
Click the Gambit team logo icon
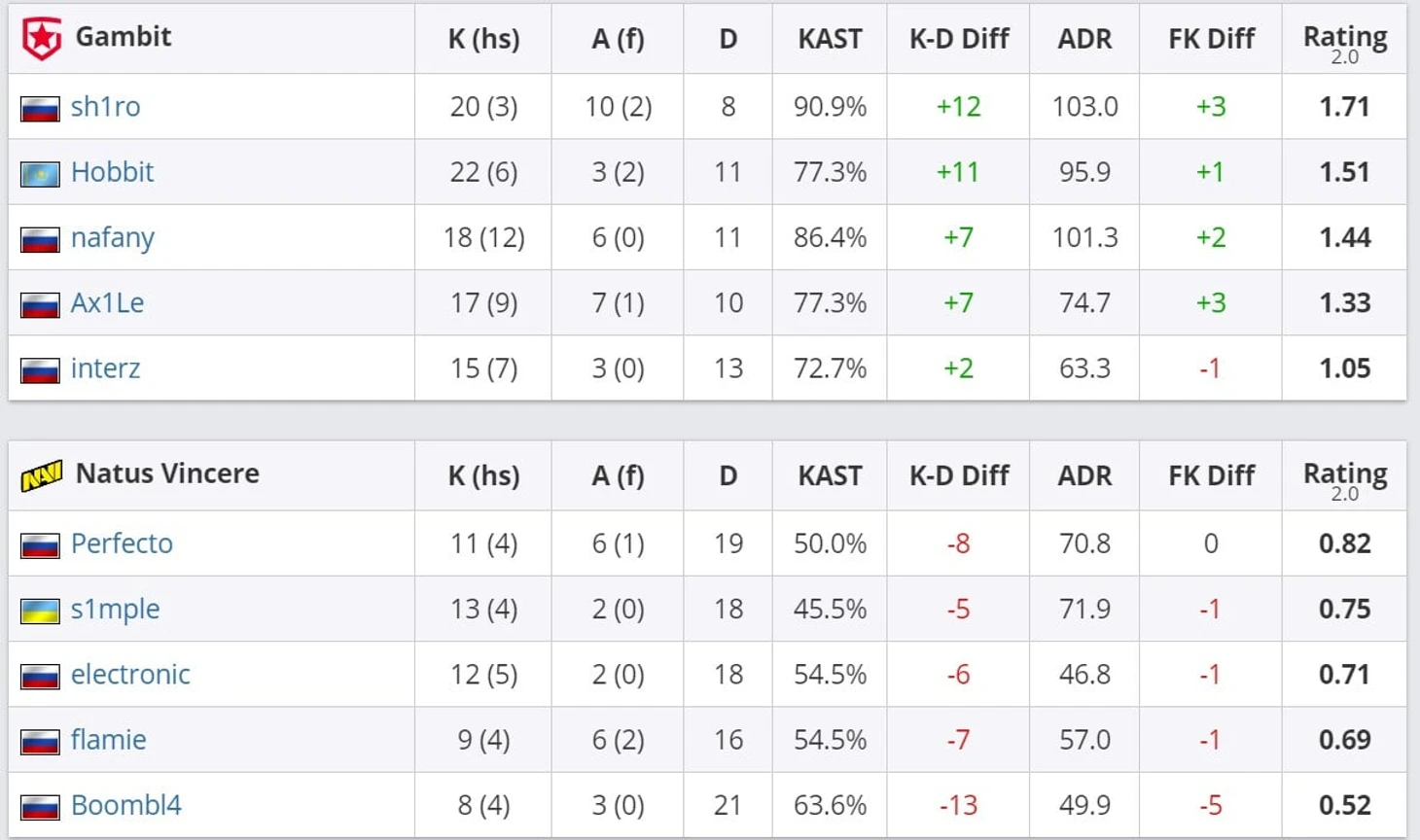42,39
